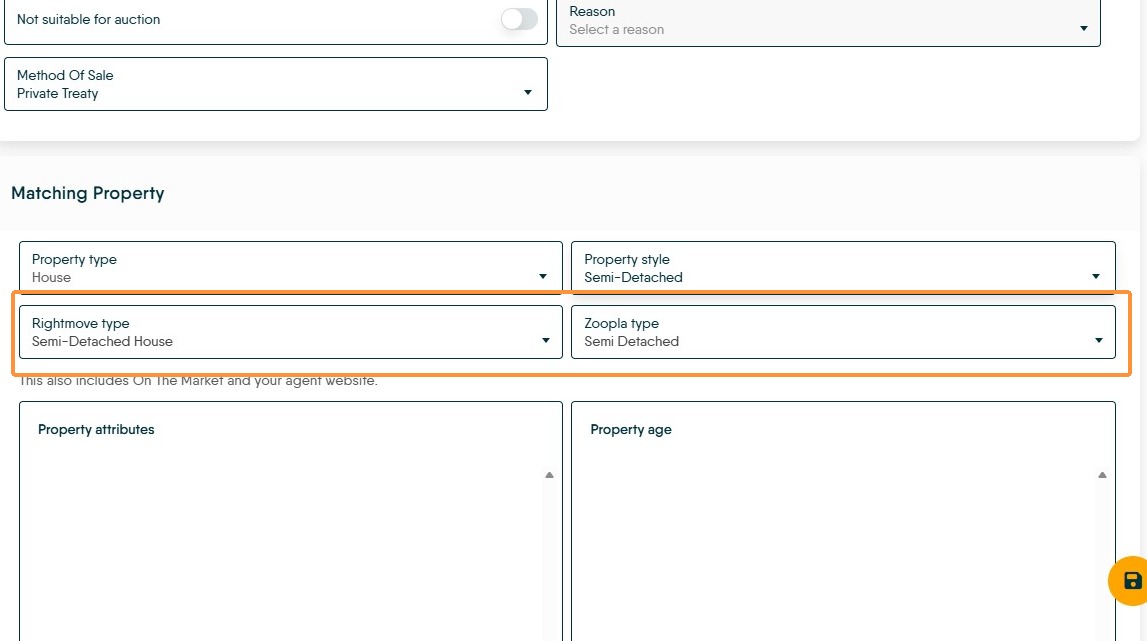Click the Property attributes scroll up arrow
Screen dimensions: 1147x641
(x=549, y=475)
